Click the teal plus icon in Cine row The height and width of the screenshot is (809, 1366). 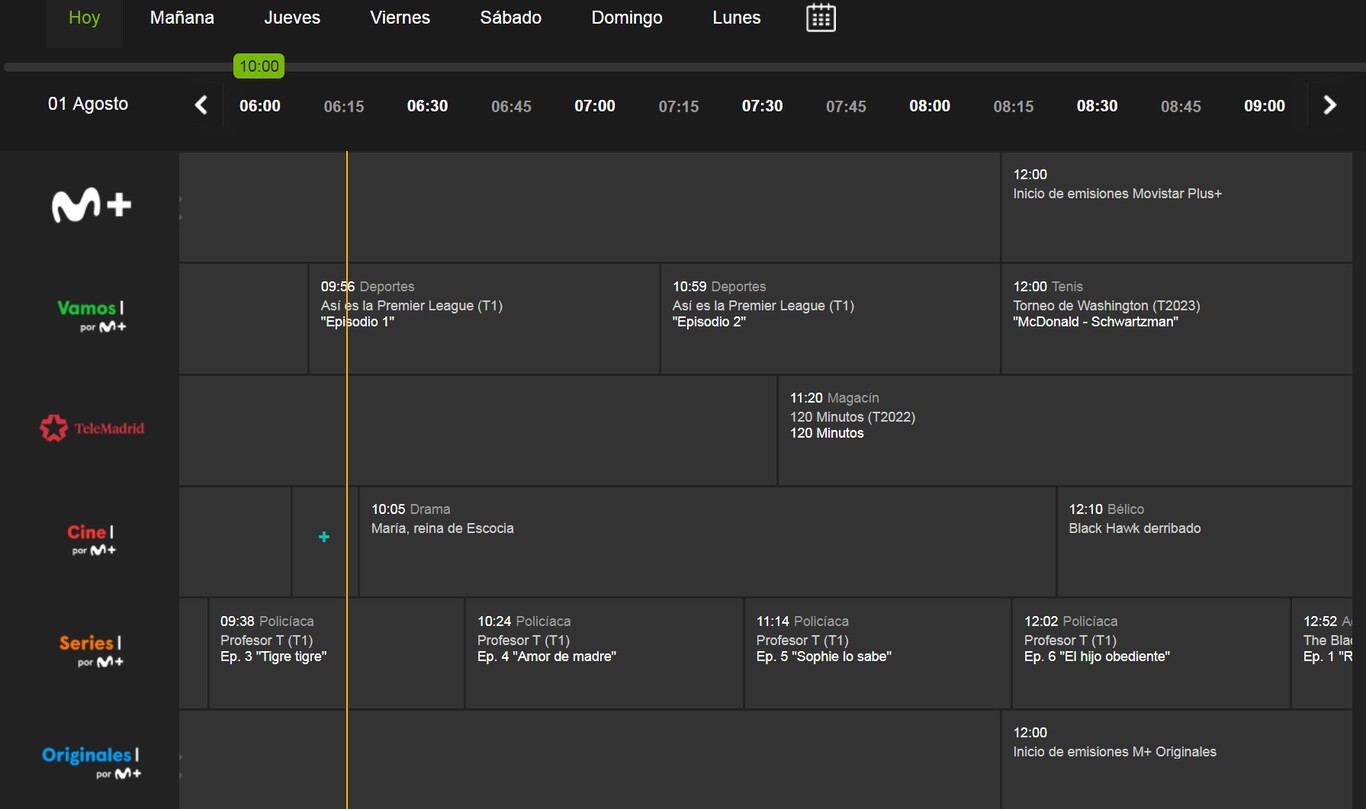(x=324, y=537)
